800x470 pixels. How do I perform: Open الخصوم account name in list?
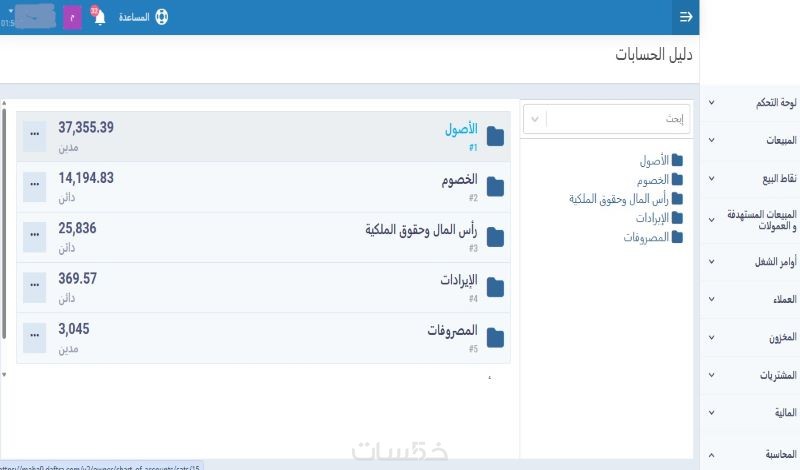tap(460, 180)
